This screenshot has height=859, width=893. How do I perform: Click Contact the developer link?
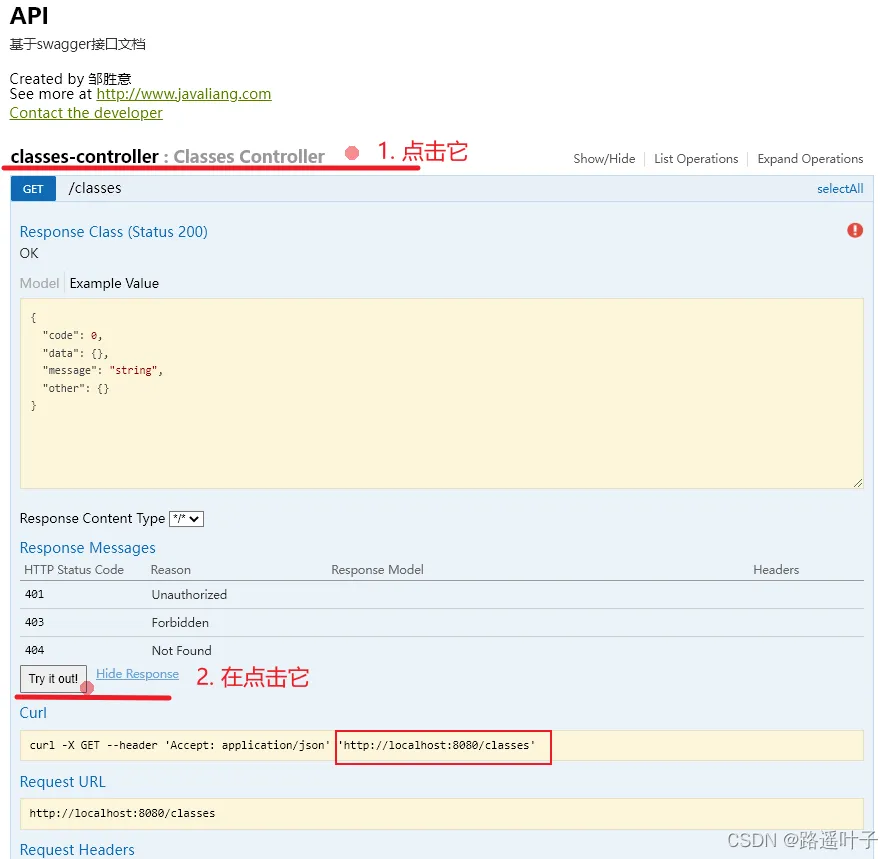click(x=86, y=113)
